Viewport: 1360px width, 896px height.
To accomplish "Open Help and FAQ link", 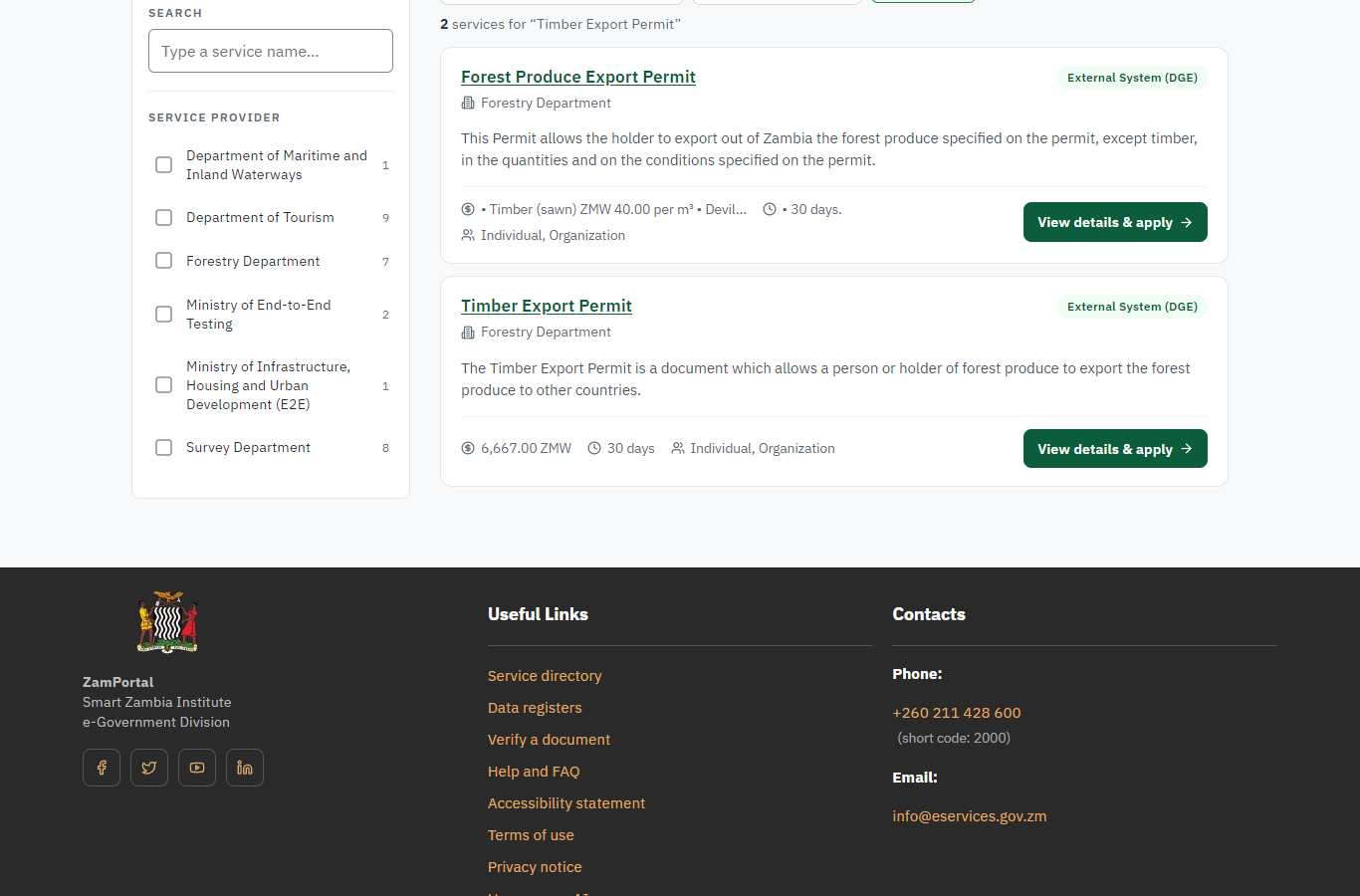I will (x=534, y=772).
